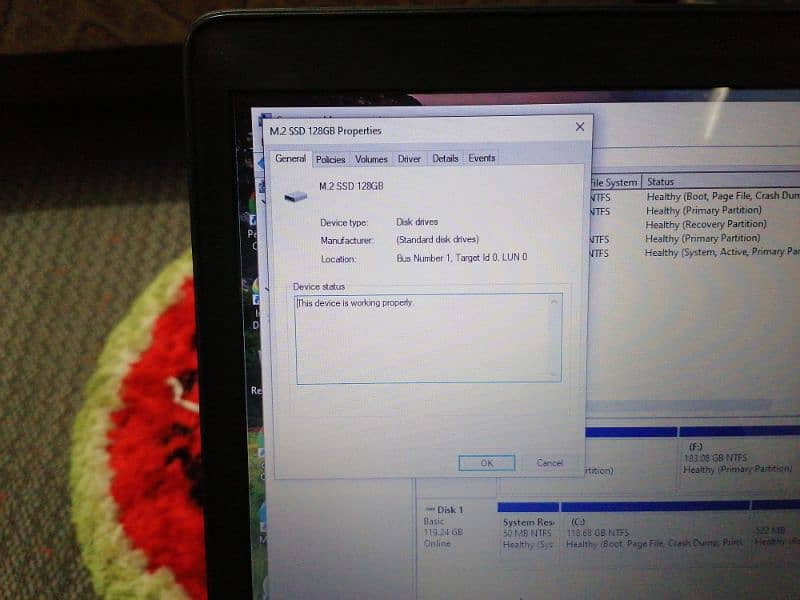Sort by the Status column header
The height and width of the screenshot is (600, 800).
coord(700,182)
